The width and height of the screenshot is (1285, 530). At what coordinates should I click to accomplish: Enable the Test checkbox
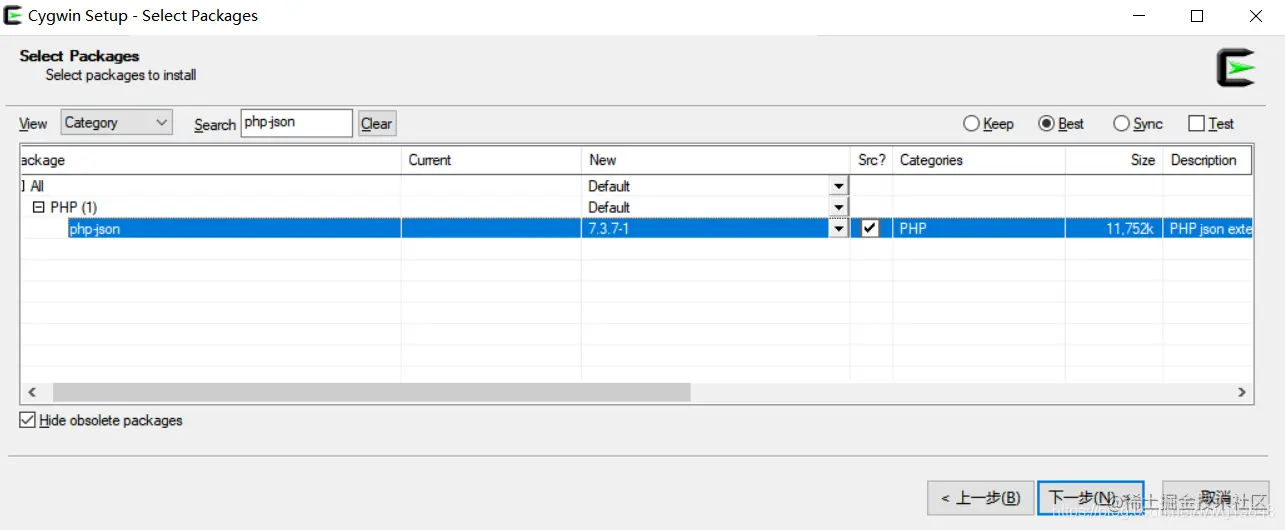1196,124
